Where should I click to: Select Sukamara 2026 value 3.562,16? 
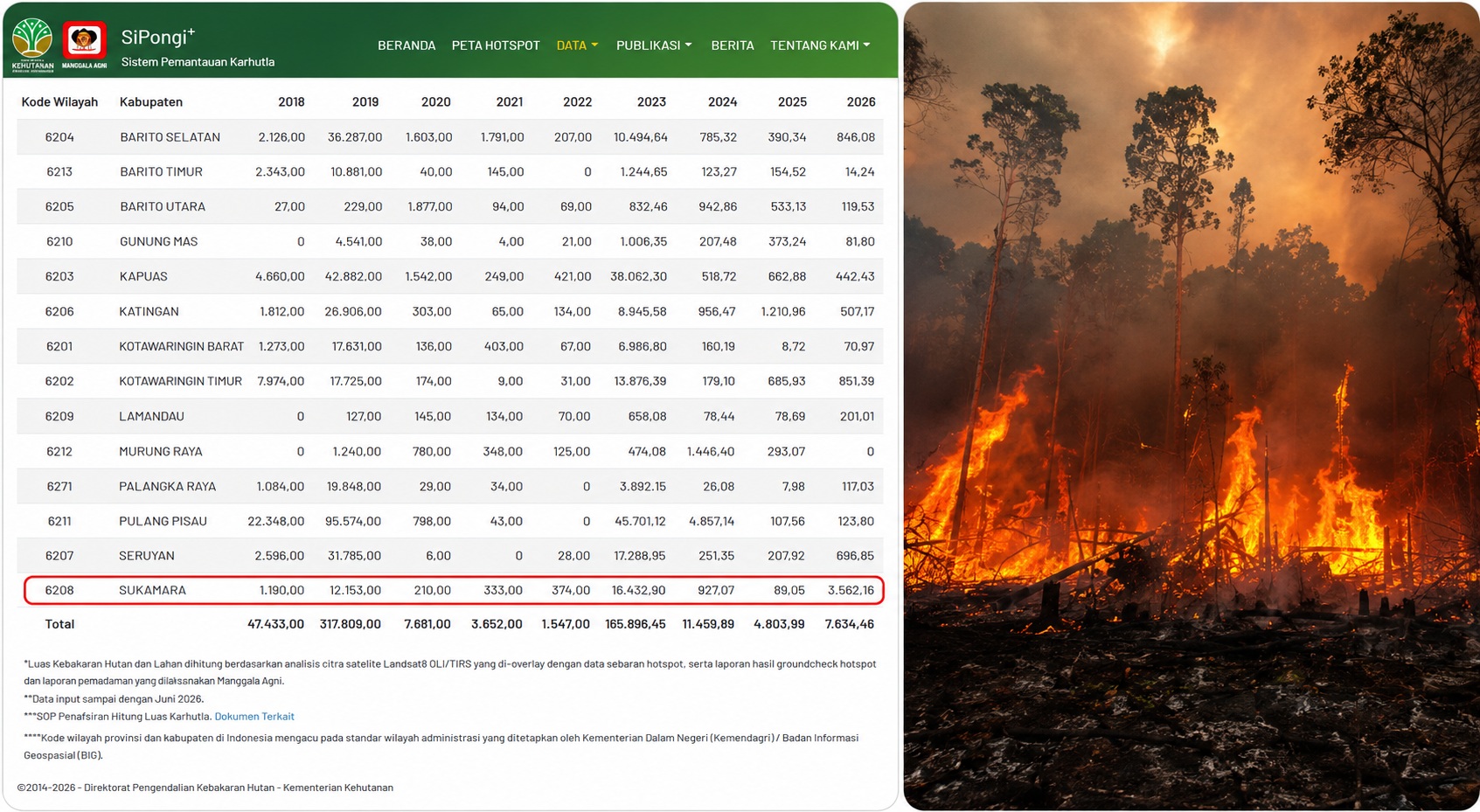tap(851, 591)
